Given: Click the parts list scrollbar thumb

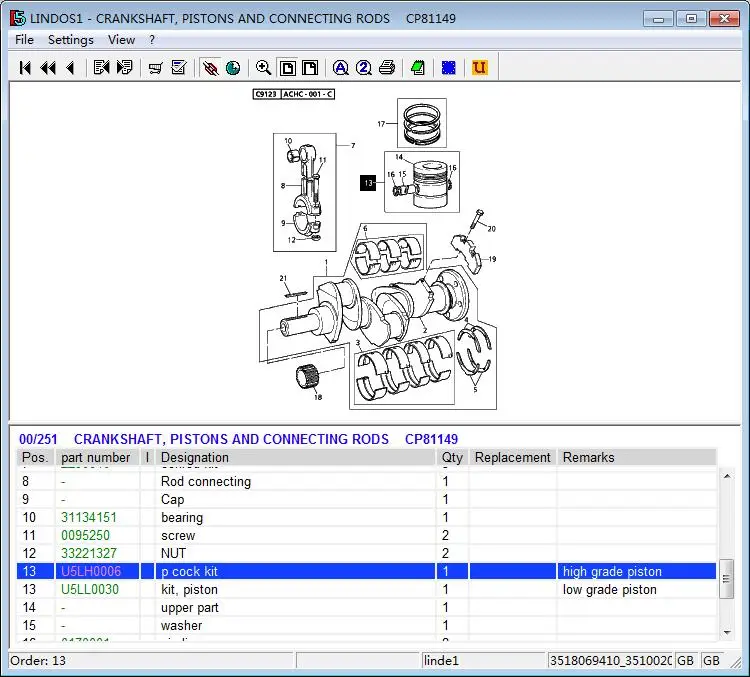Looking at the screenshot, I should 727,579.
